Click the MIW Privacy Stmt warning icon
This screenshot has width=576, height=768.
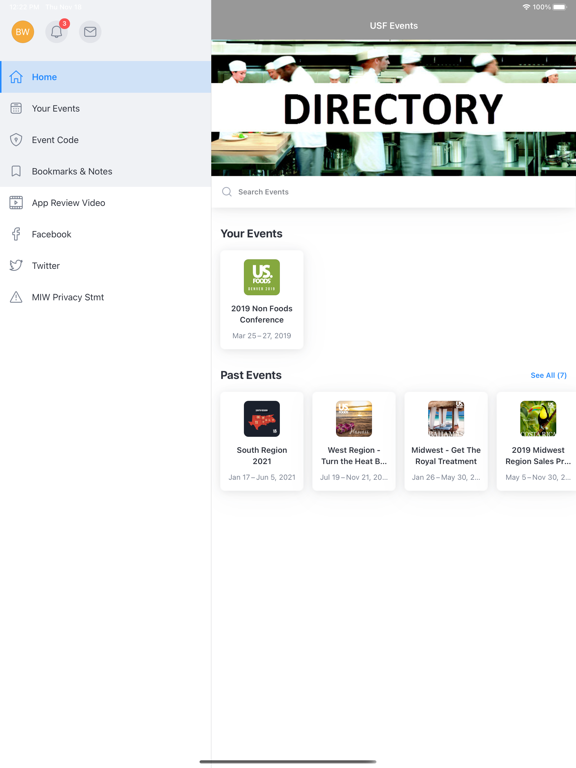16,297
